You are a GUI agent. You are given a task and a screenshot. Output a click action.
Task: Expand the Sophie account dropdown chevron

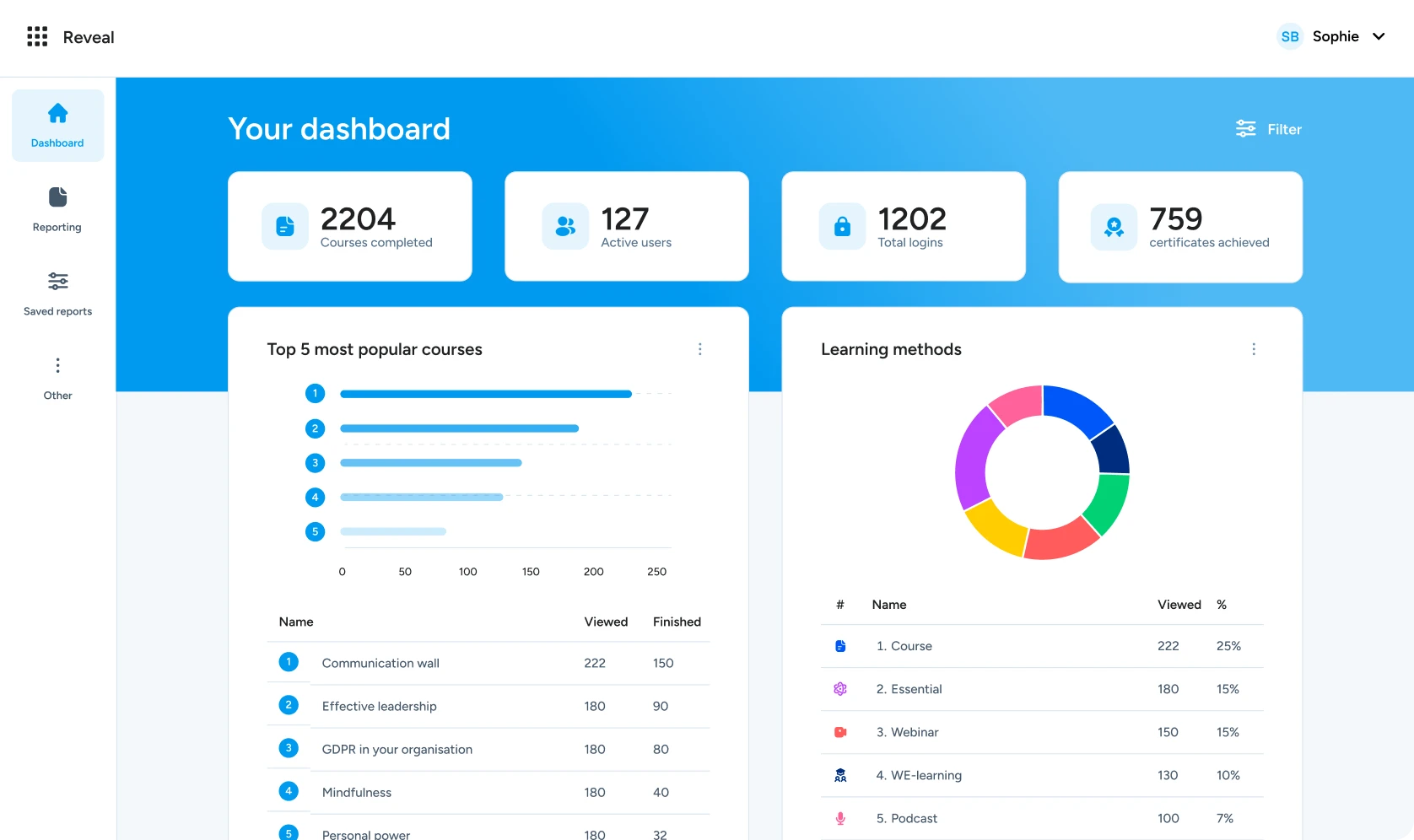(x=1379, y=37)
